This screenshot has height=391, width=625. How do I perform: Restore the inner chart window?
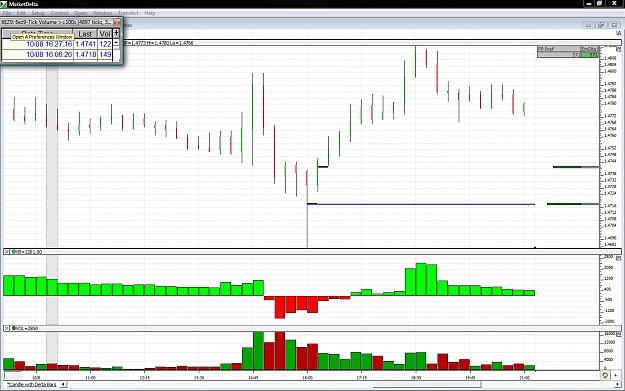click(601, 25)
